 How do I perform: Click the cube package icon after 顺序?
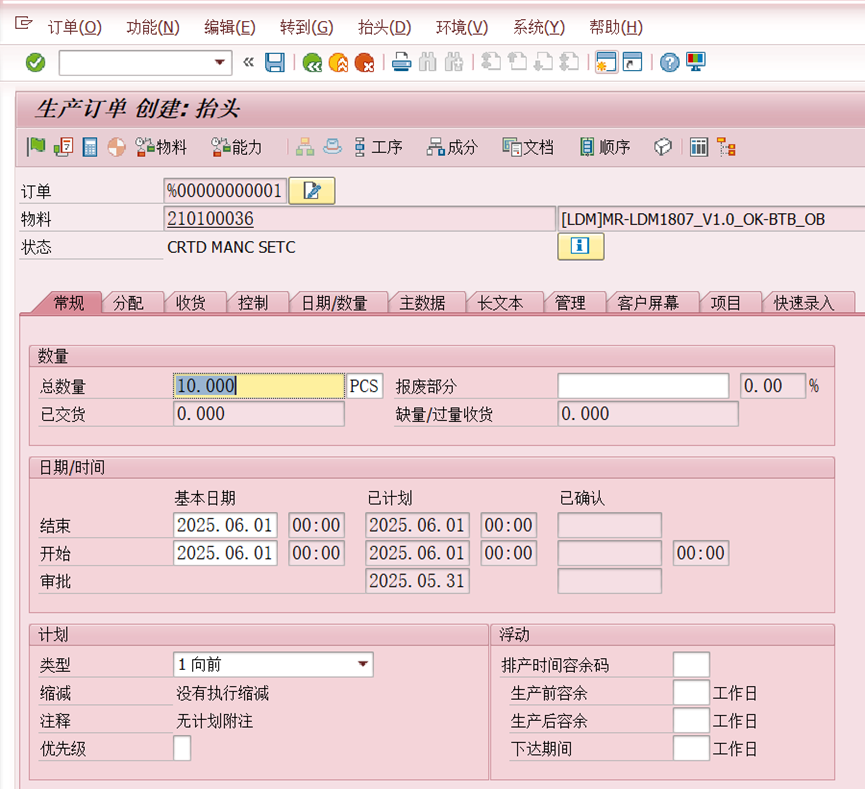(663, 147)
